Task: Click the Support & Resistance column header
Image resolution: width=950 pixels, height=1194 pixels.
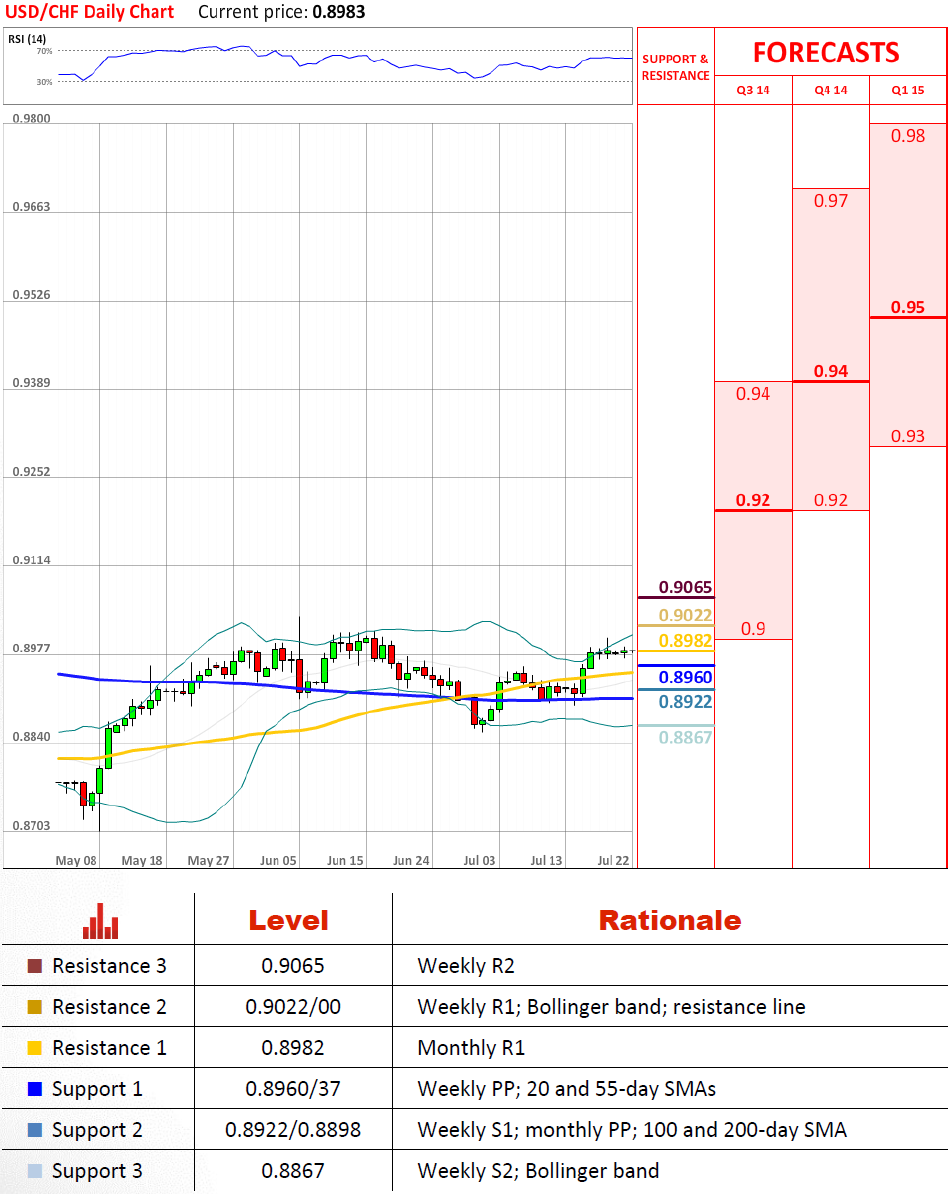Action: tap(675, 68)
